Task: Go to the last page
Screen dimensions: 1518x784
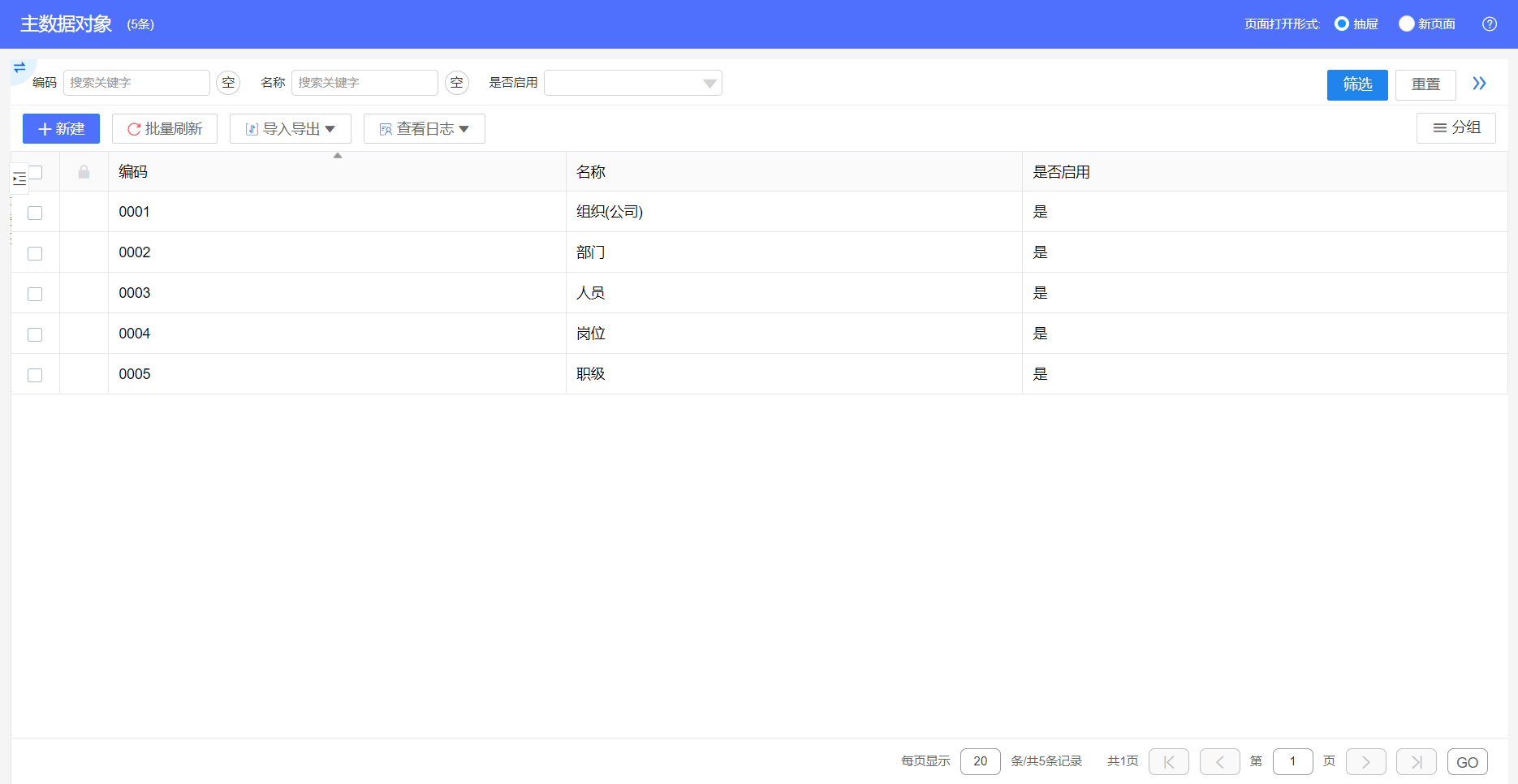Action: [1417, 762]
